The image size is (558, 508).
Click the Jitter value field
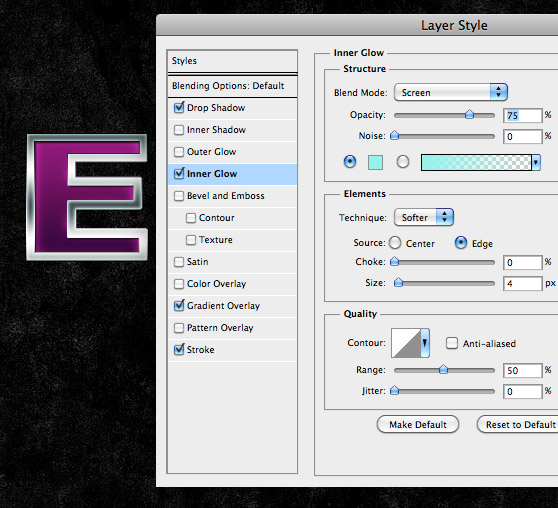523,392
